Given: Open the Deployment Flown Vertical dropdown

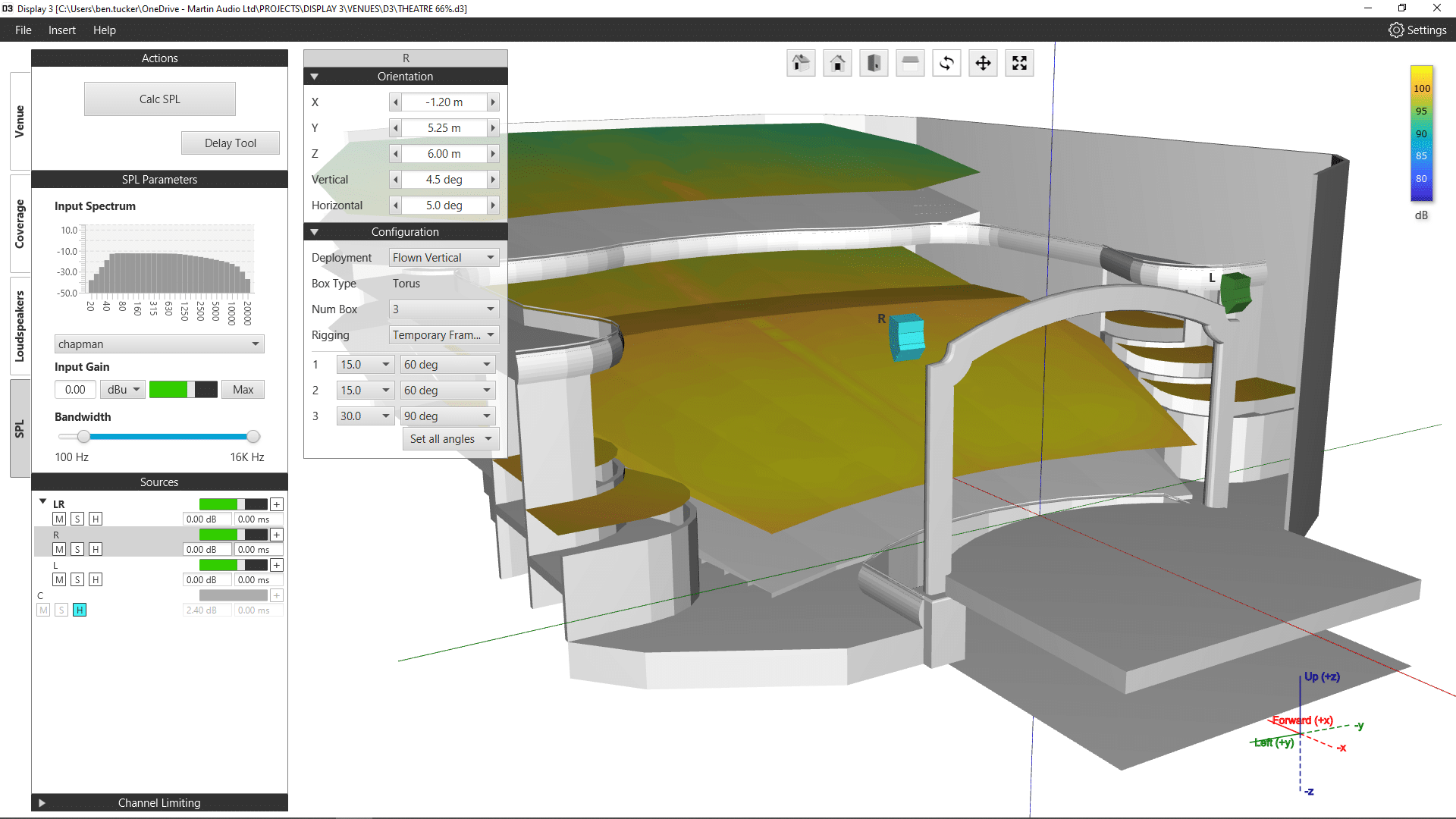Looking at the screenshot, I should tap(444, 258).
